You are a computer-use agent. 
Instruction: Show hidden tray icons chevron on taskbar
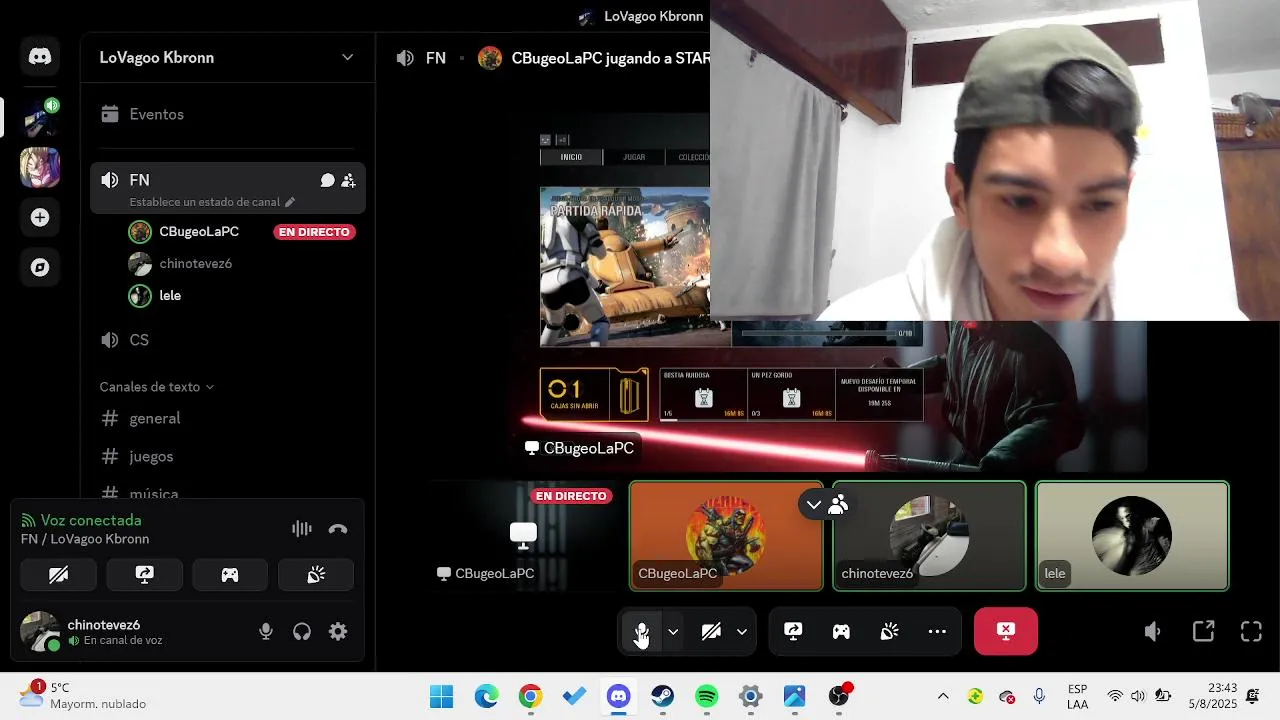coord(942,697)
